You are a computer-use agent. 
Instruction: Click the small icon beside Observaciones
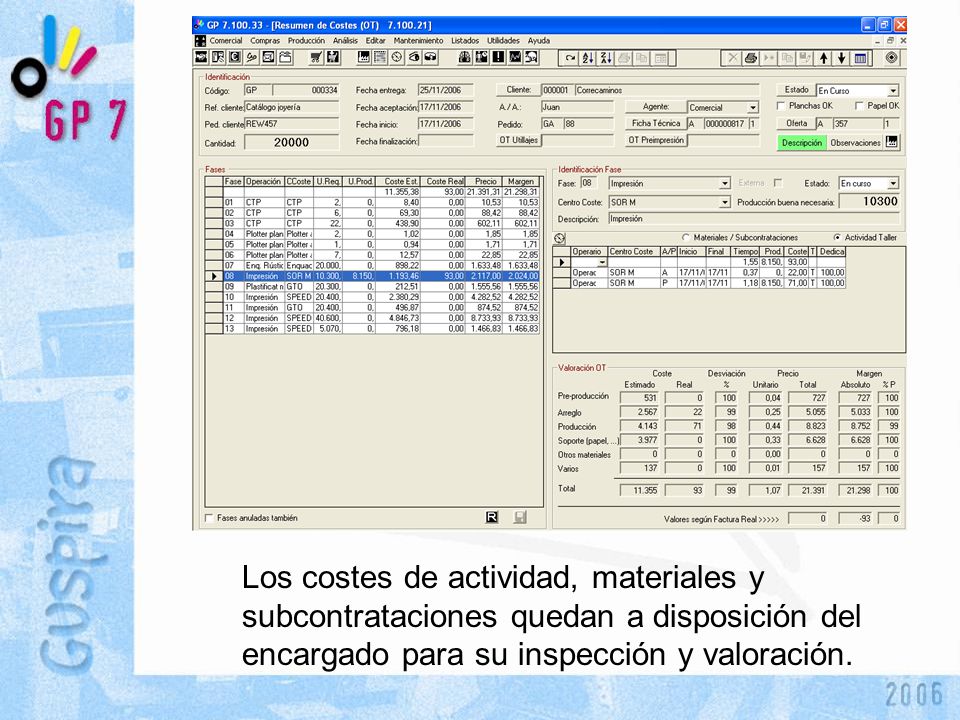coord(891,142)
